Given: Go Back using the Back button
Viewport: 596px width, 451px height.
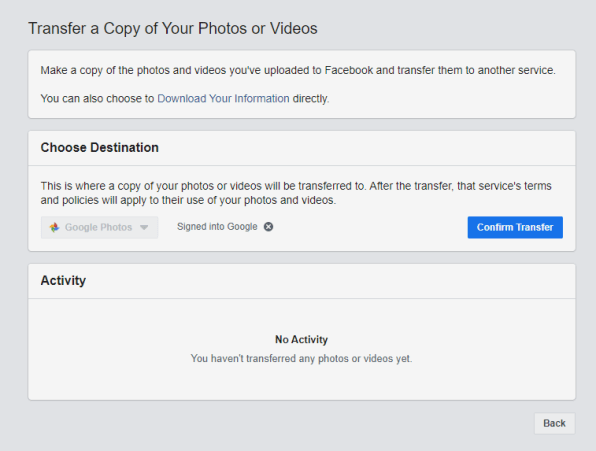Looking at the screenshot, I should pyautogui.click(x=554, y=423).
